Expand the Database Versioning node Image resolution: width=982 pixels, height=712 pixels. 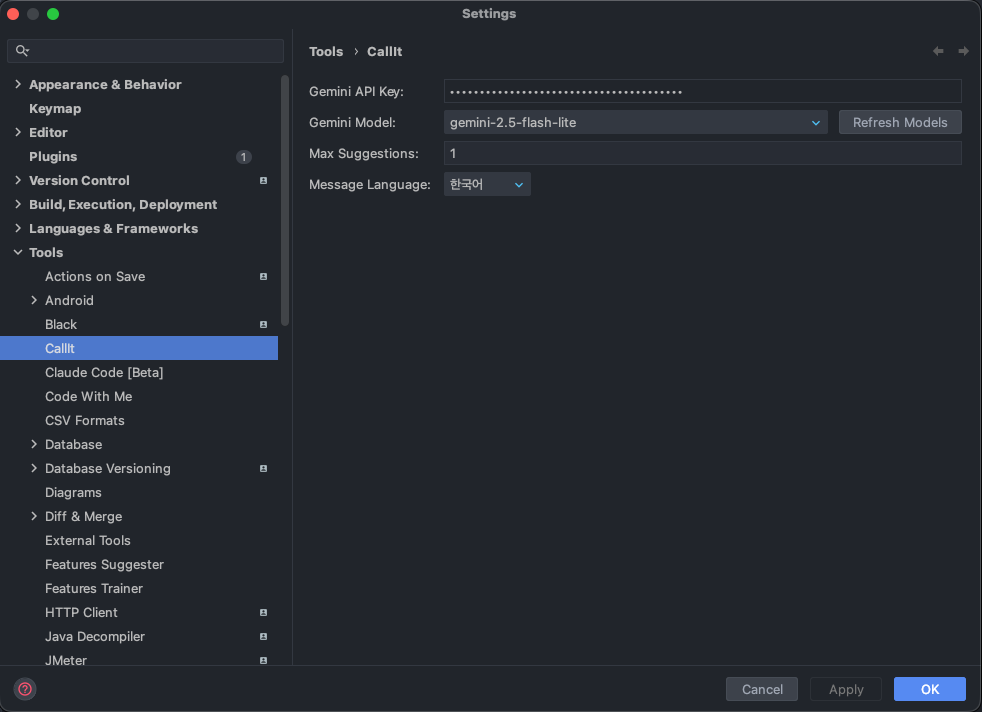pyautogui.click(x=34, y=469)
